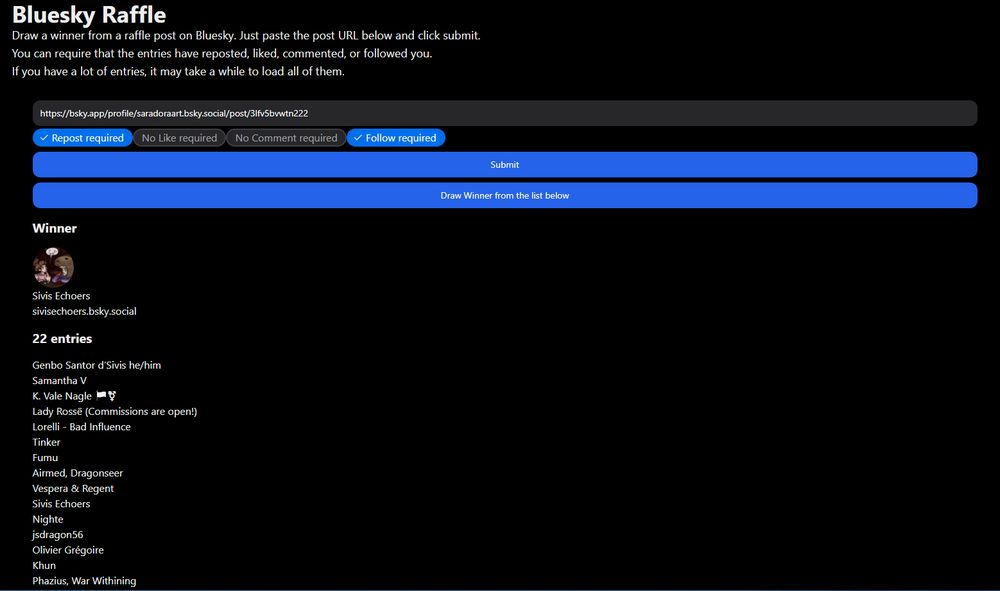Viewport: 1000px width, 591px height.
Task: Select entry Tinker
Action: pyautogui.click(x=46, y=442)
